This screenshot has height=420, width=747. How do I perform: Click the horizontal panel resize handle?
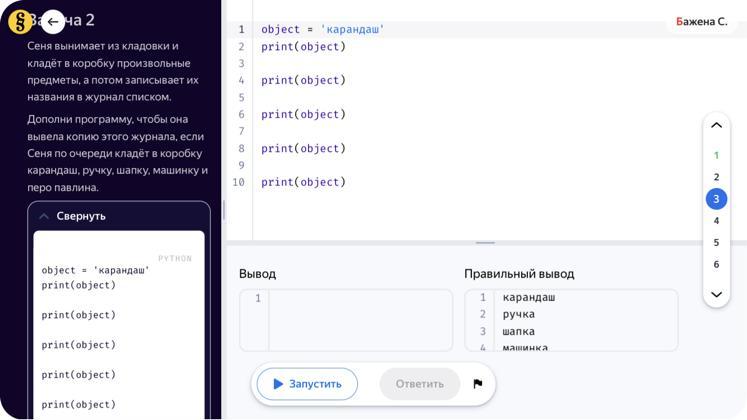tap(485, 242)
